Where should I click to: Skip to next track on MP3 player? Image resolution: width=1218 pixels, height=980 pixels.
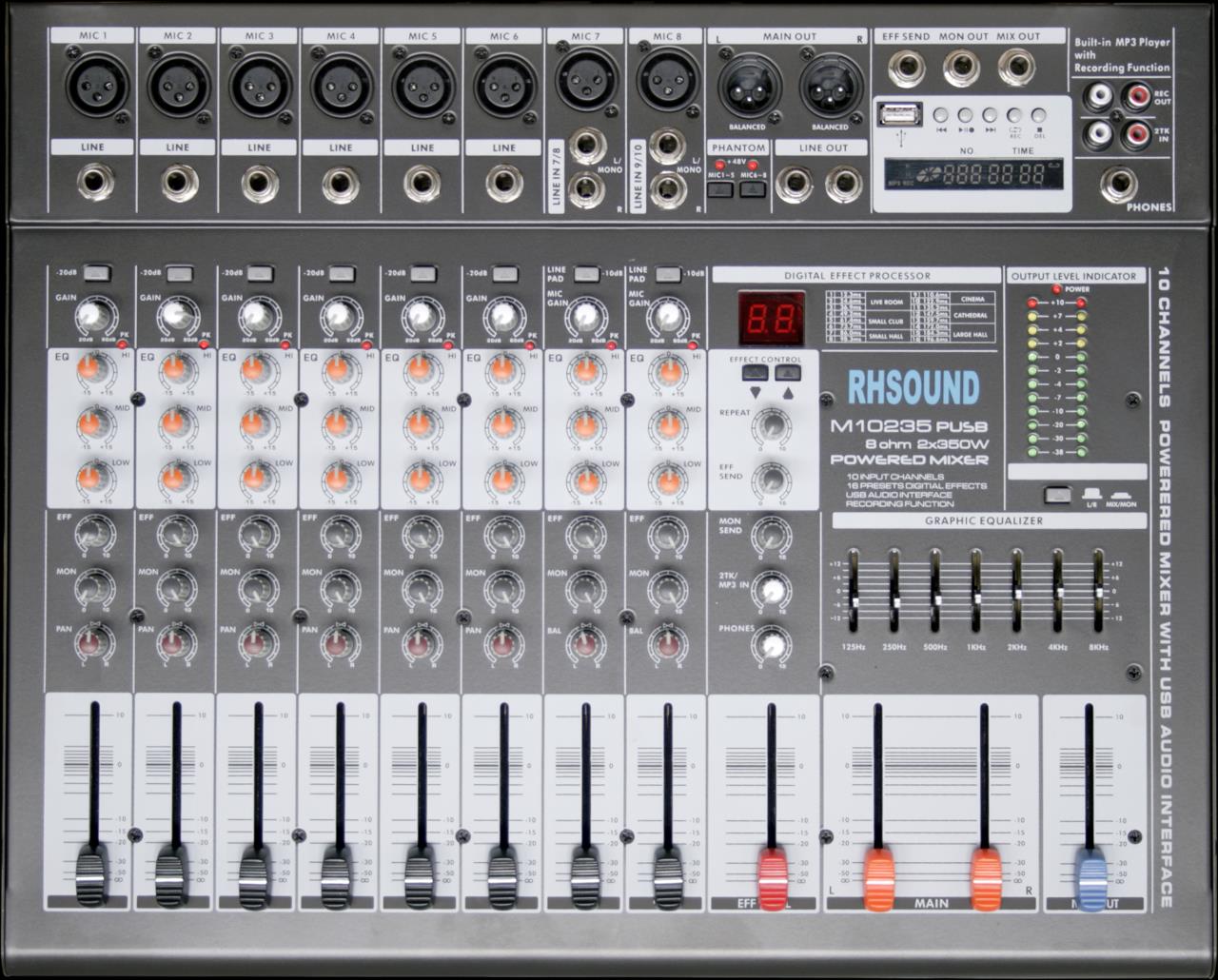pos(990,114)
